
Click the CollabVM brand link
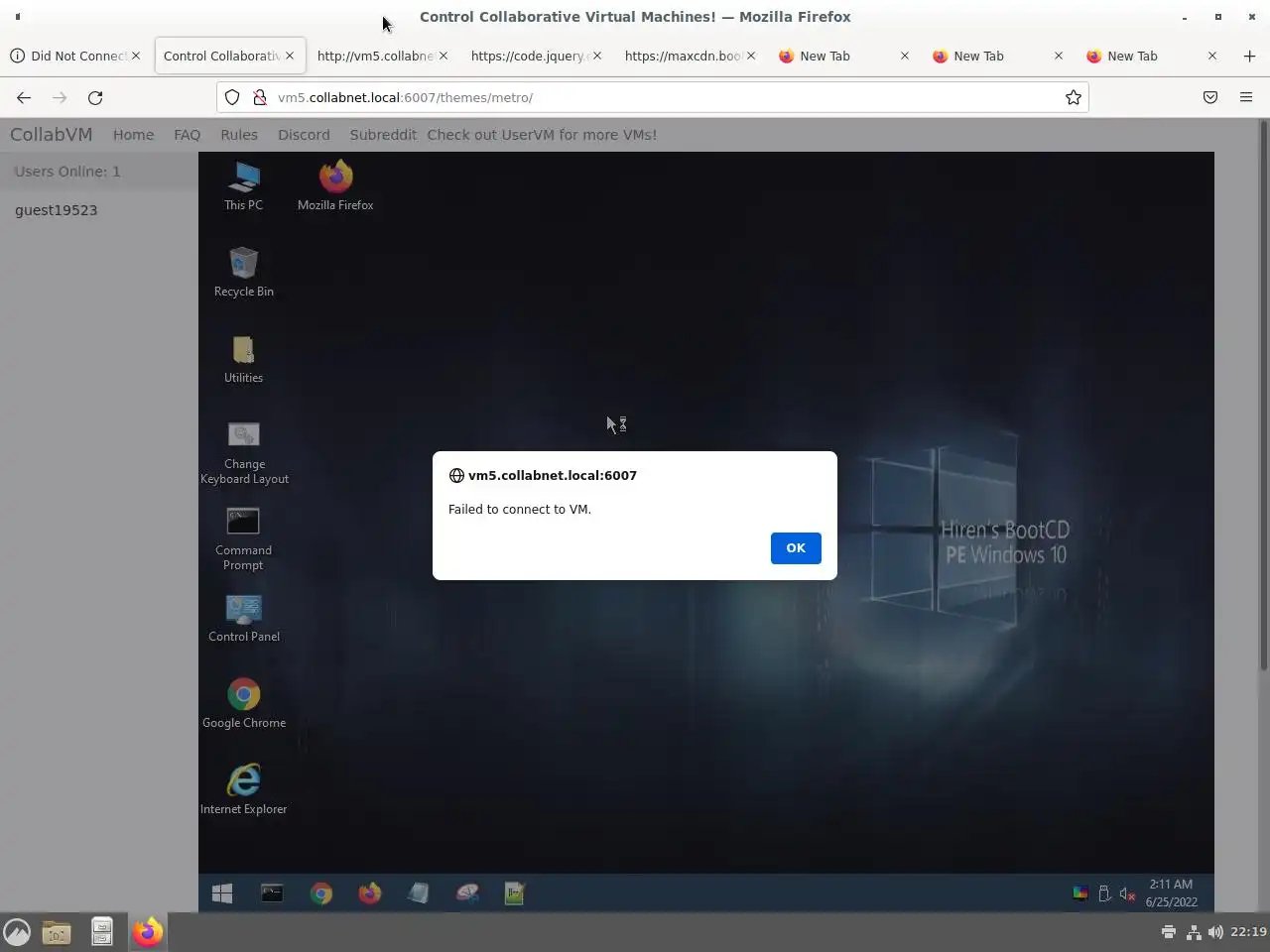(x=51, y=135)
